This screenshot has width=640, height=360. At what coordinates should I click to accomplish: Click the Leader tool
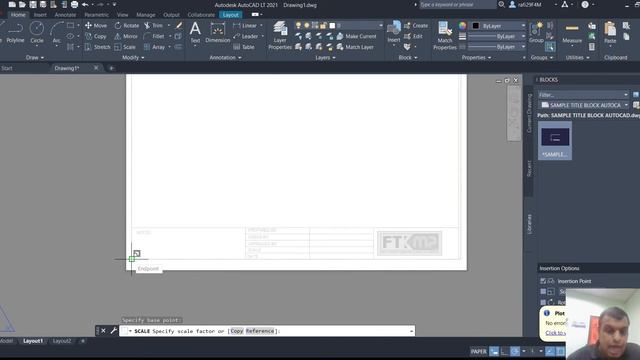coord(246,36)
